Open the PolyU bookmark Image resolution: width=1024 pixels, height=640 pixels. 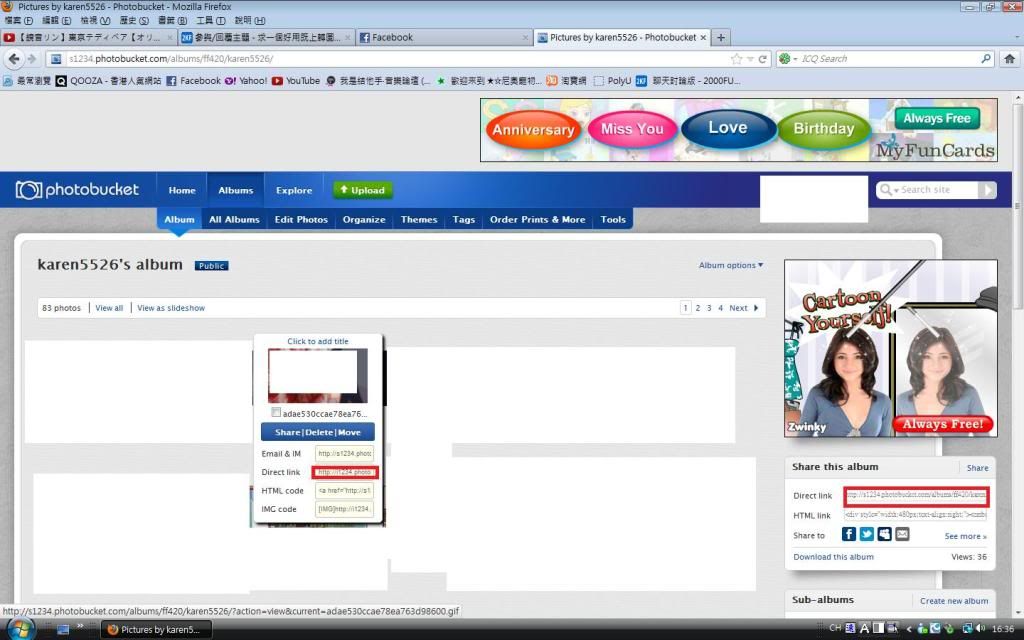click(x=612, y=81)
